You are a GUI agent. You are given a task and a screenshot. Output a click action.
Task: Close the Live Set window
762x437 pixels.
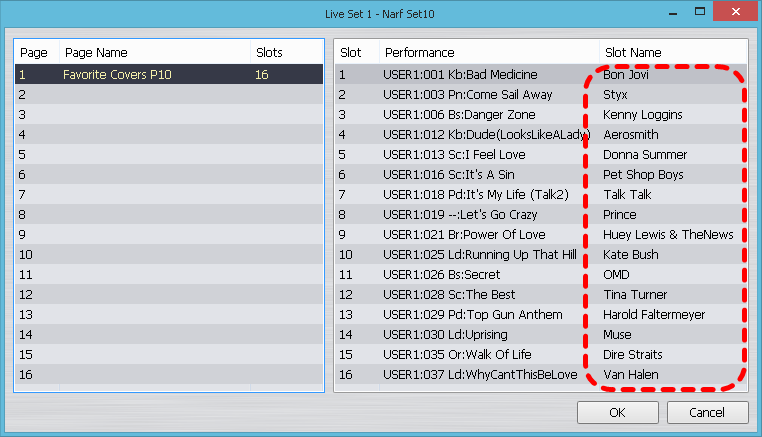(736, 11)
